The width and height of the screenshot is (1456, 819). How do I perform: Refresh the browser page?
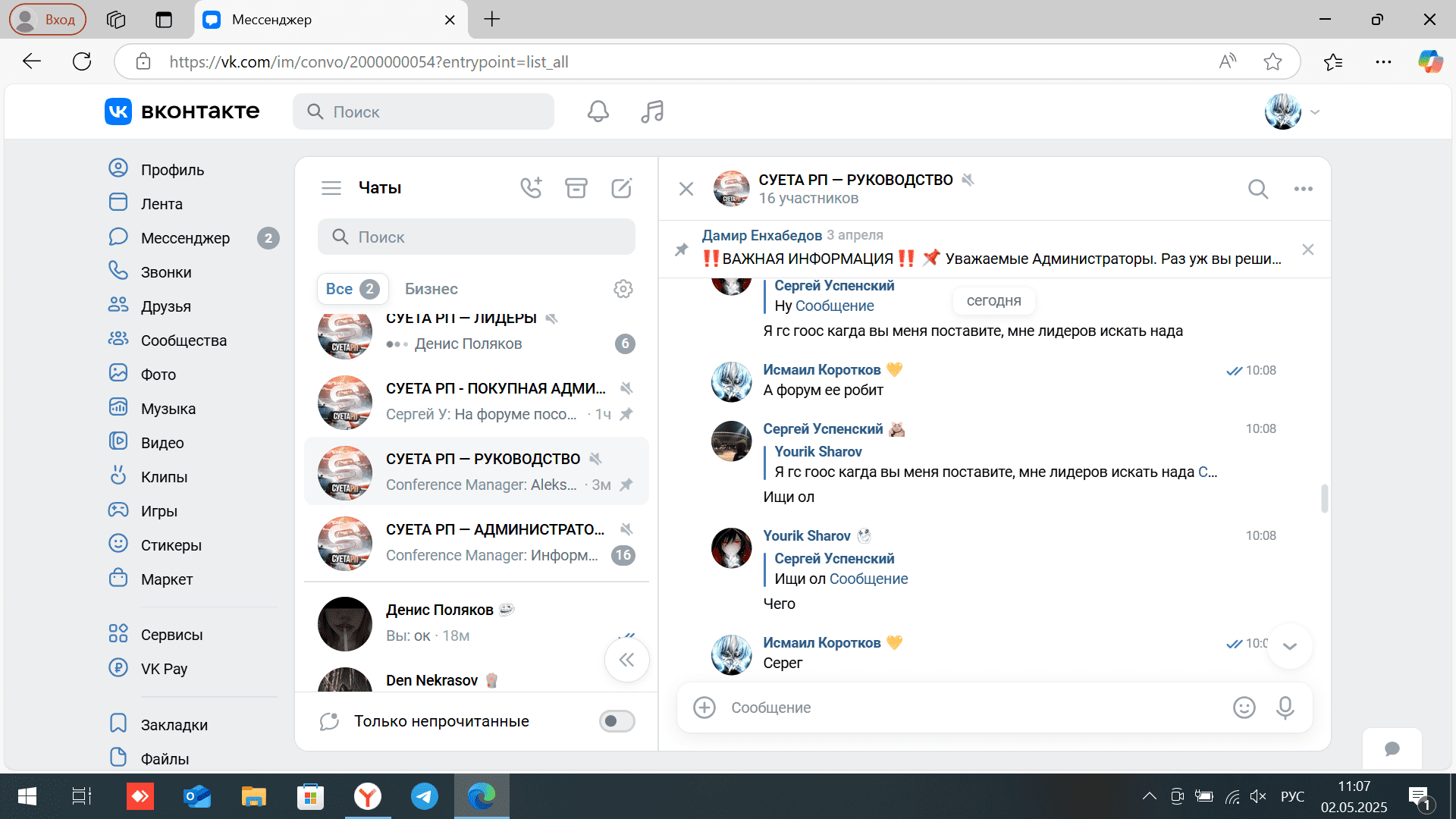[x=82, y=61]
